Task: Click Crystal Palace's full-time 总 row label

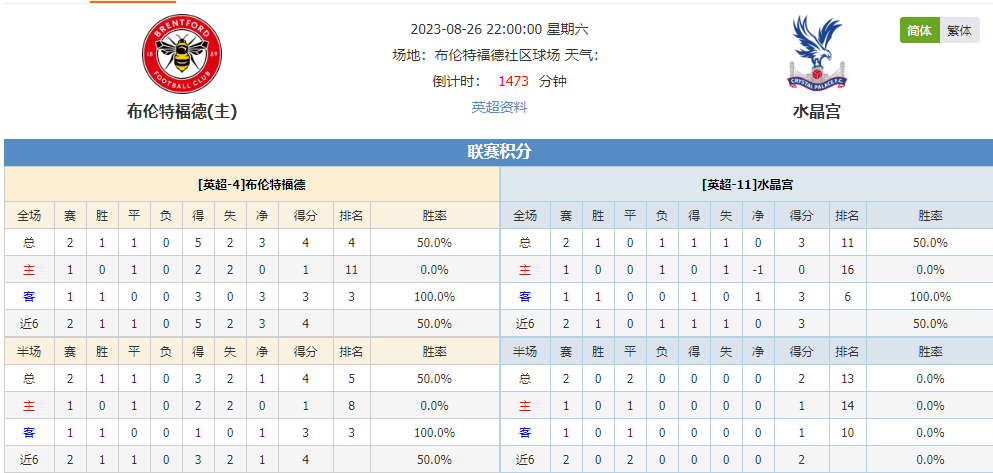Action: point(525,243)
